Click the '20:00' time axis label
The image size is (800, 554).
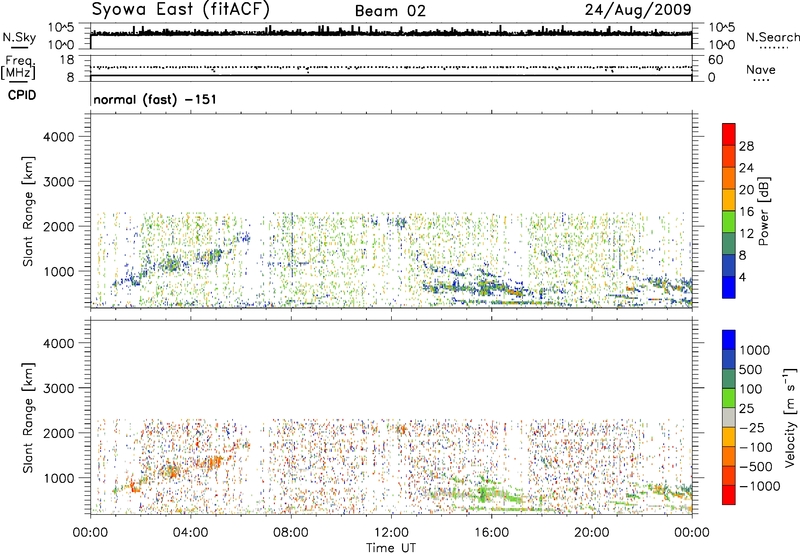tap(592, 533)
